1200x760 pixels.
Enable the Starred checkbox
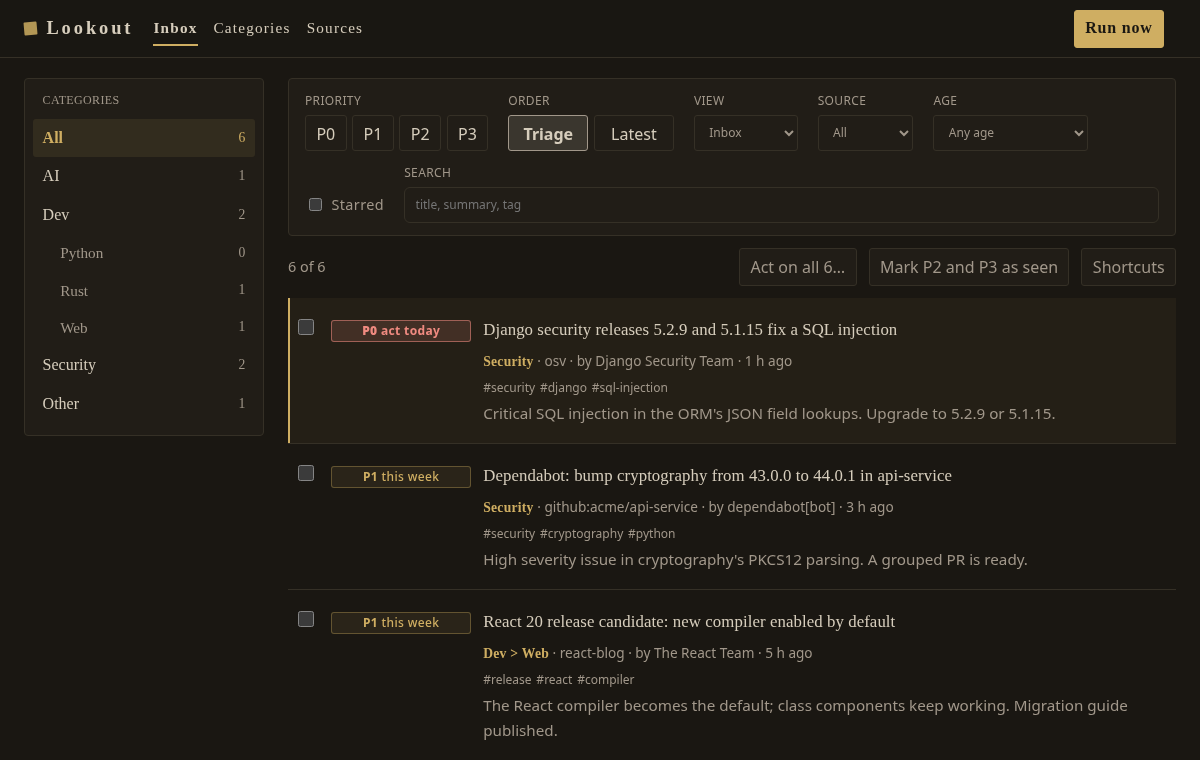pyautogui.click(x=316, y=205)
